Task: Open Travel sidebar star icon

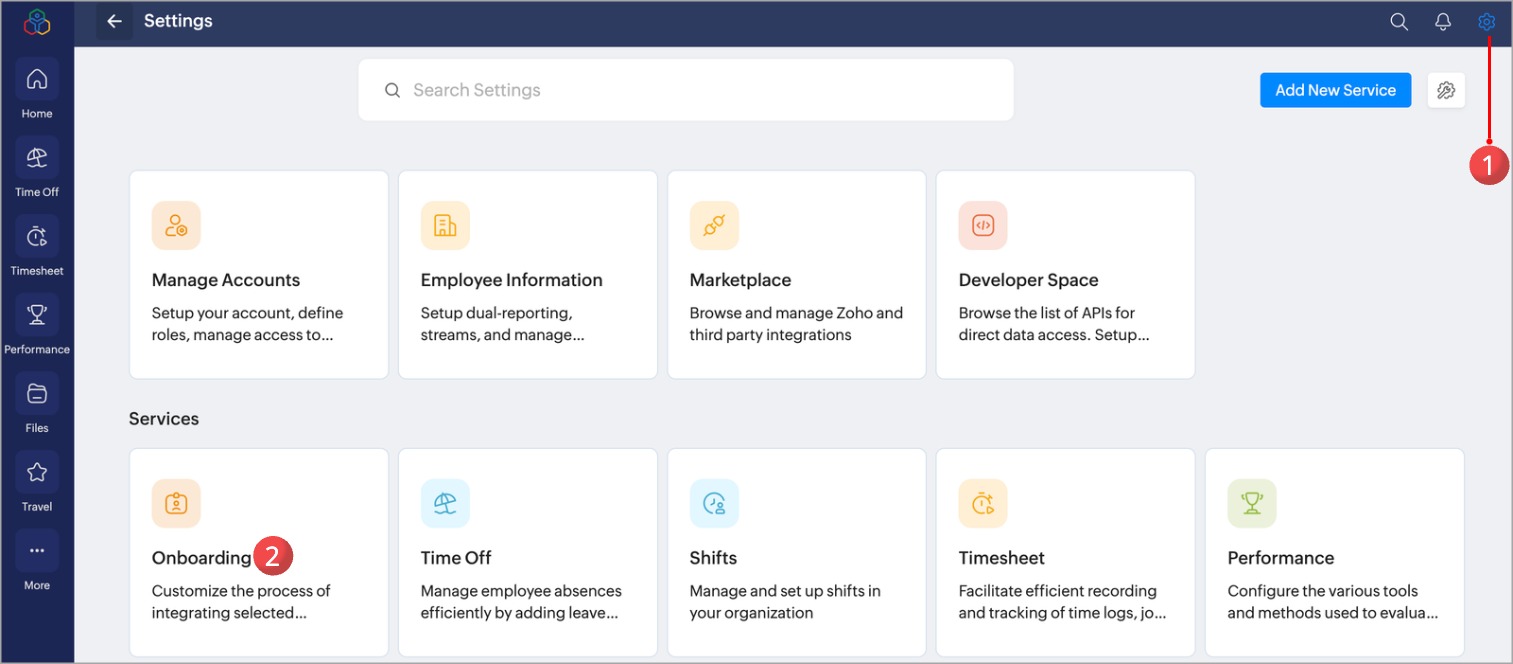Action: (37, 472)
